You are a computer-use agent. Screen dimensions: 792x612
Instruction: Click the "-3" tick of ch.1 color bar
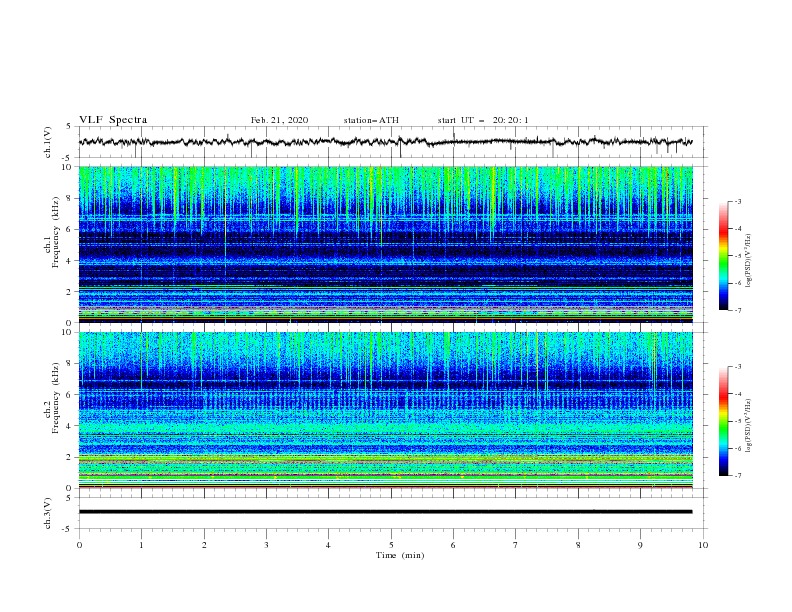pyautogui.click(x=737, y=201)
